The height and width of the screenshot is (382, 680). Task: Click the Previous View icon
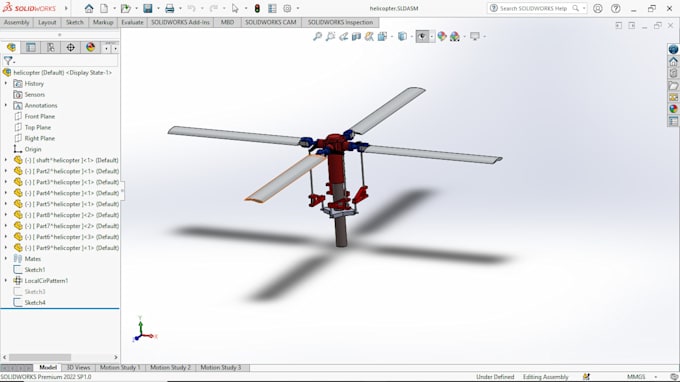tap(343, 36)
